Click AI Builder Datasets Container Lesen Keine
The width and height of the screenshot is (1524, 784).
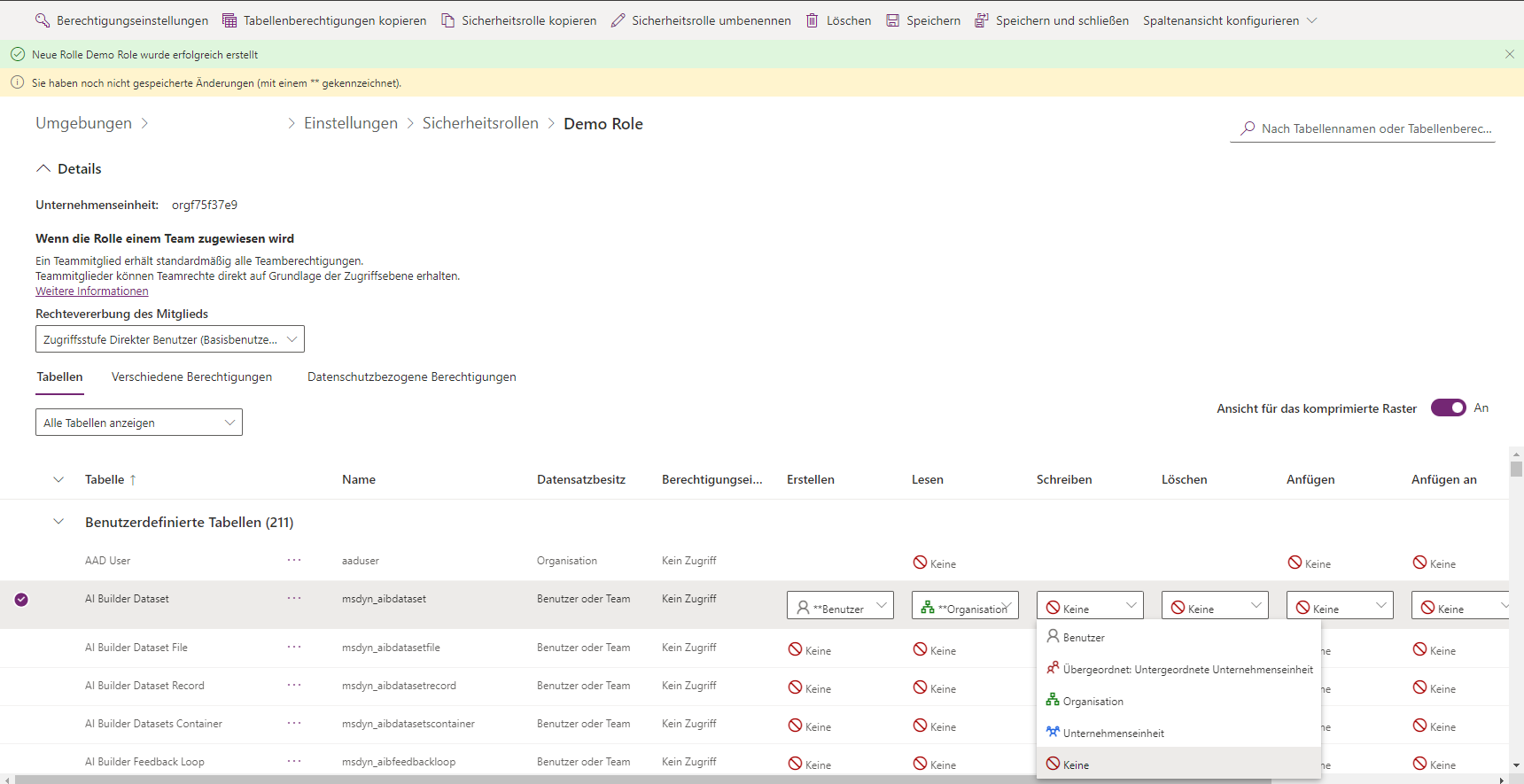pos(935,726)
